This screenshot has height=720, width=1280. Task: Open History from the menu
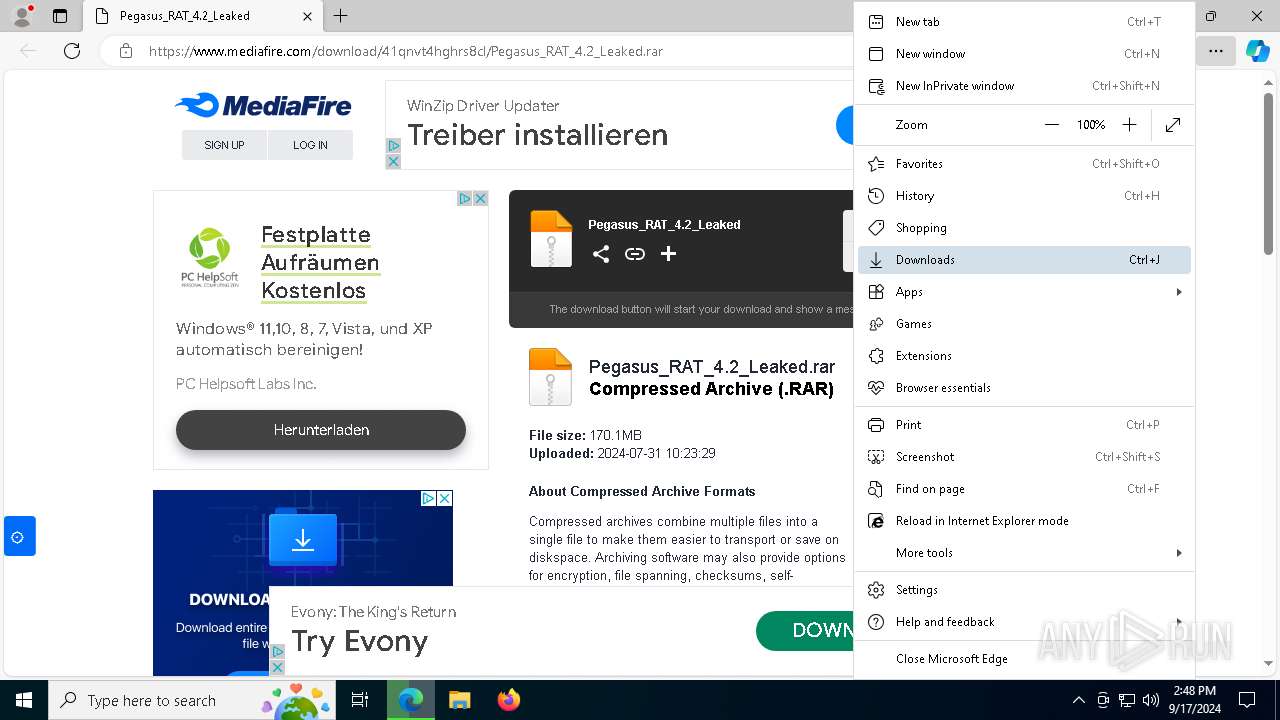tap(1024, 196)
